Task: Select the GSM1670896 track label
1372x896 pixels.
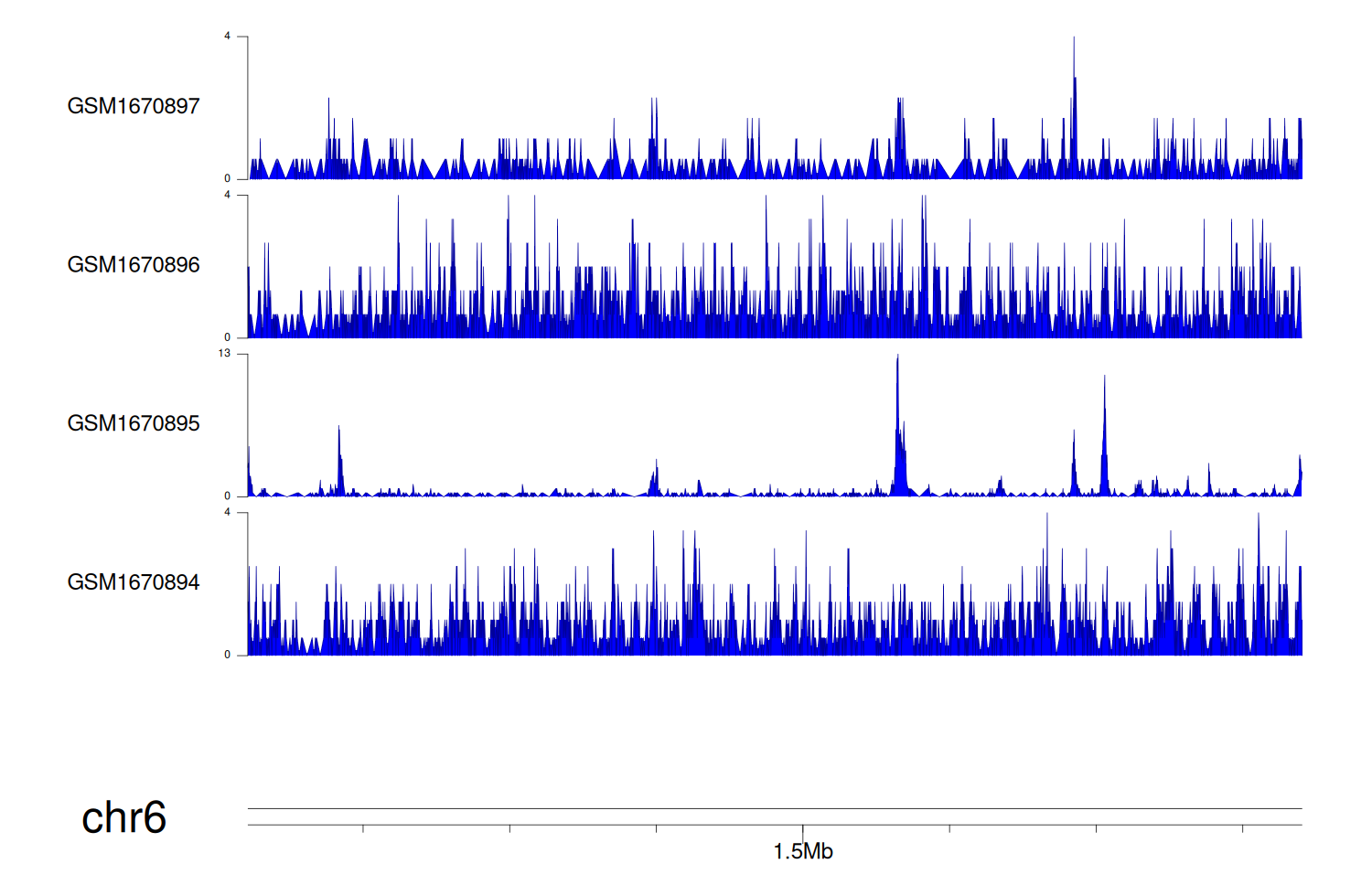Action: 134,265
